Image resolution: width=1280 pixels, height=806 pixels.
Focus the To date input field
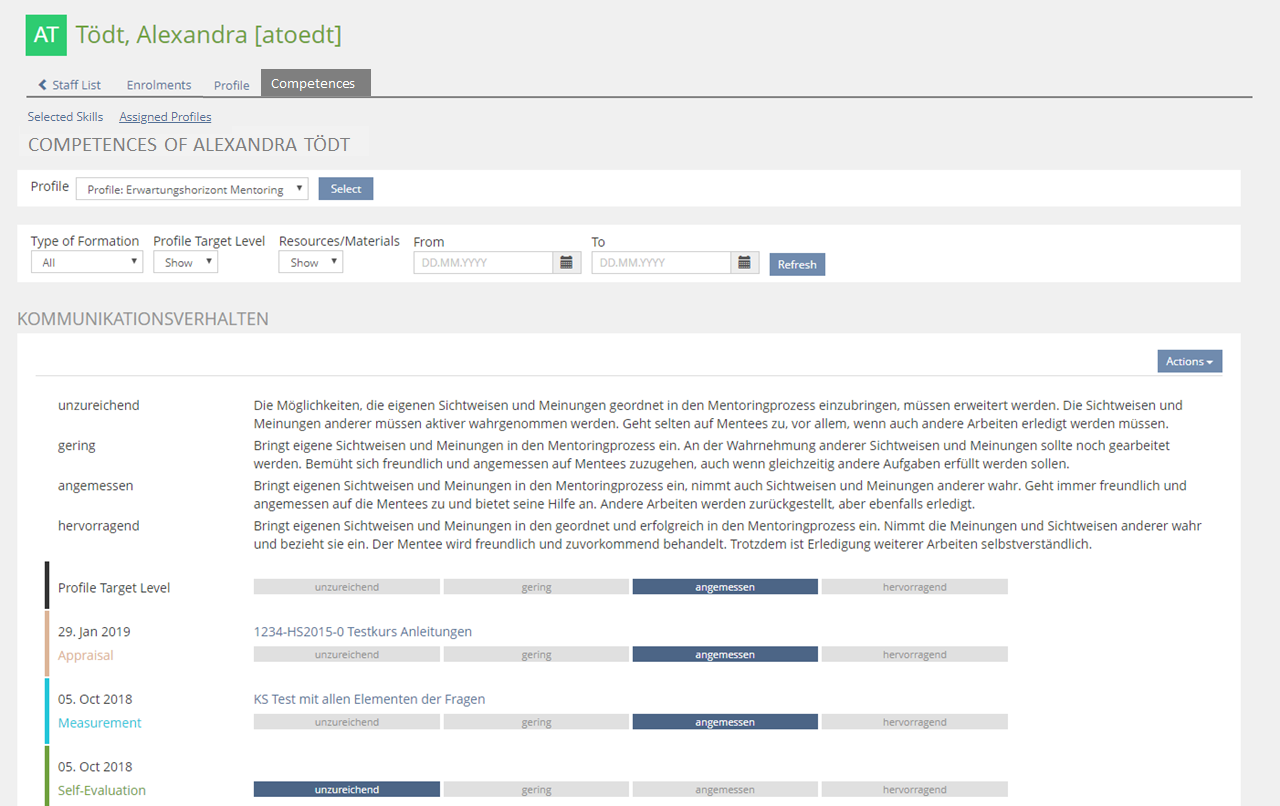(662, 263)
